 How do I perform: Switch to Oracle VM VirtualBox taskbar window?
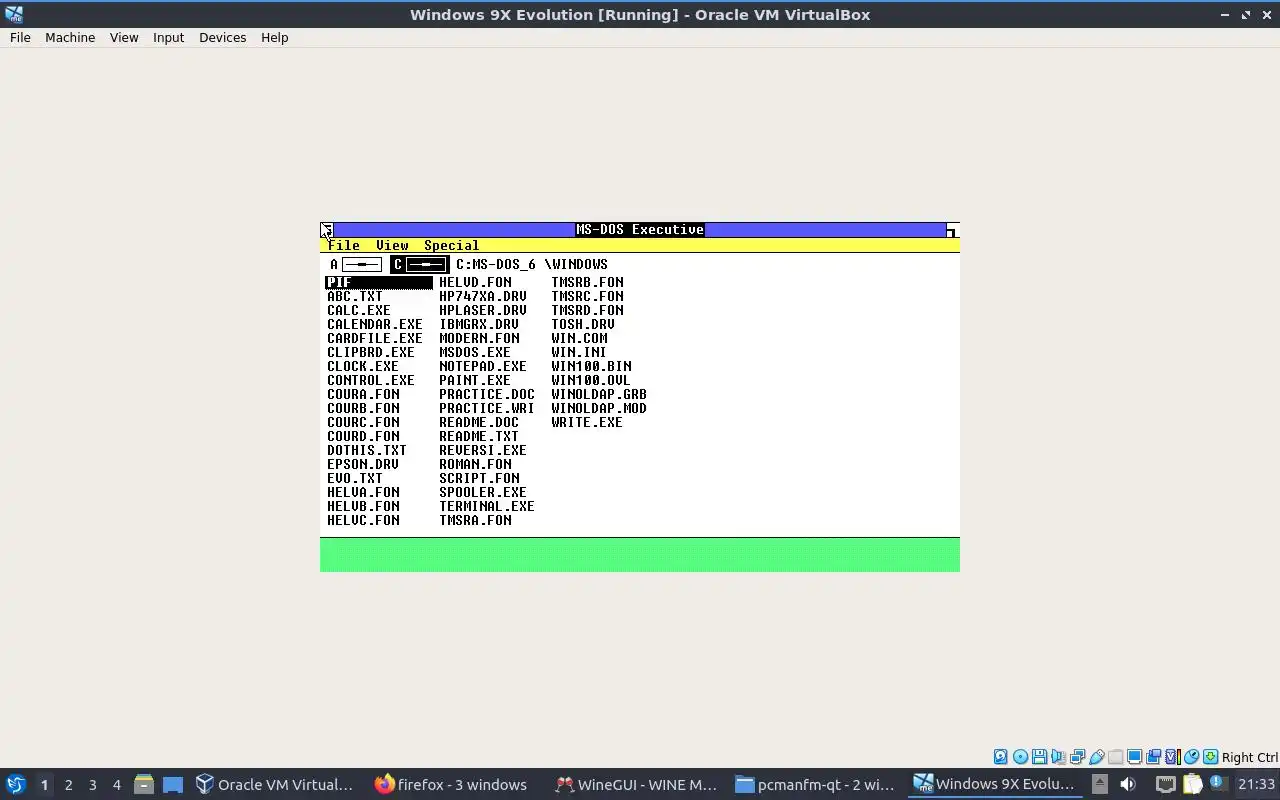tap(275, 784)
